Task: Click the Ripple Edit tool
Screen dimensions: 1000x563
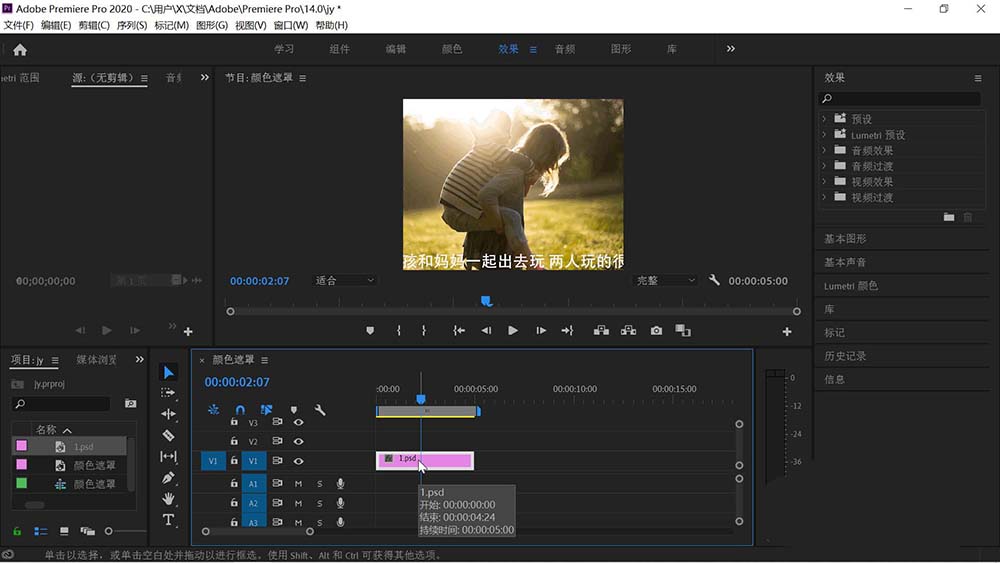Action: coord(168,414)
